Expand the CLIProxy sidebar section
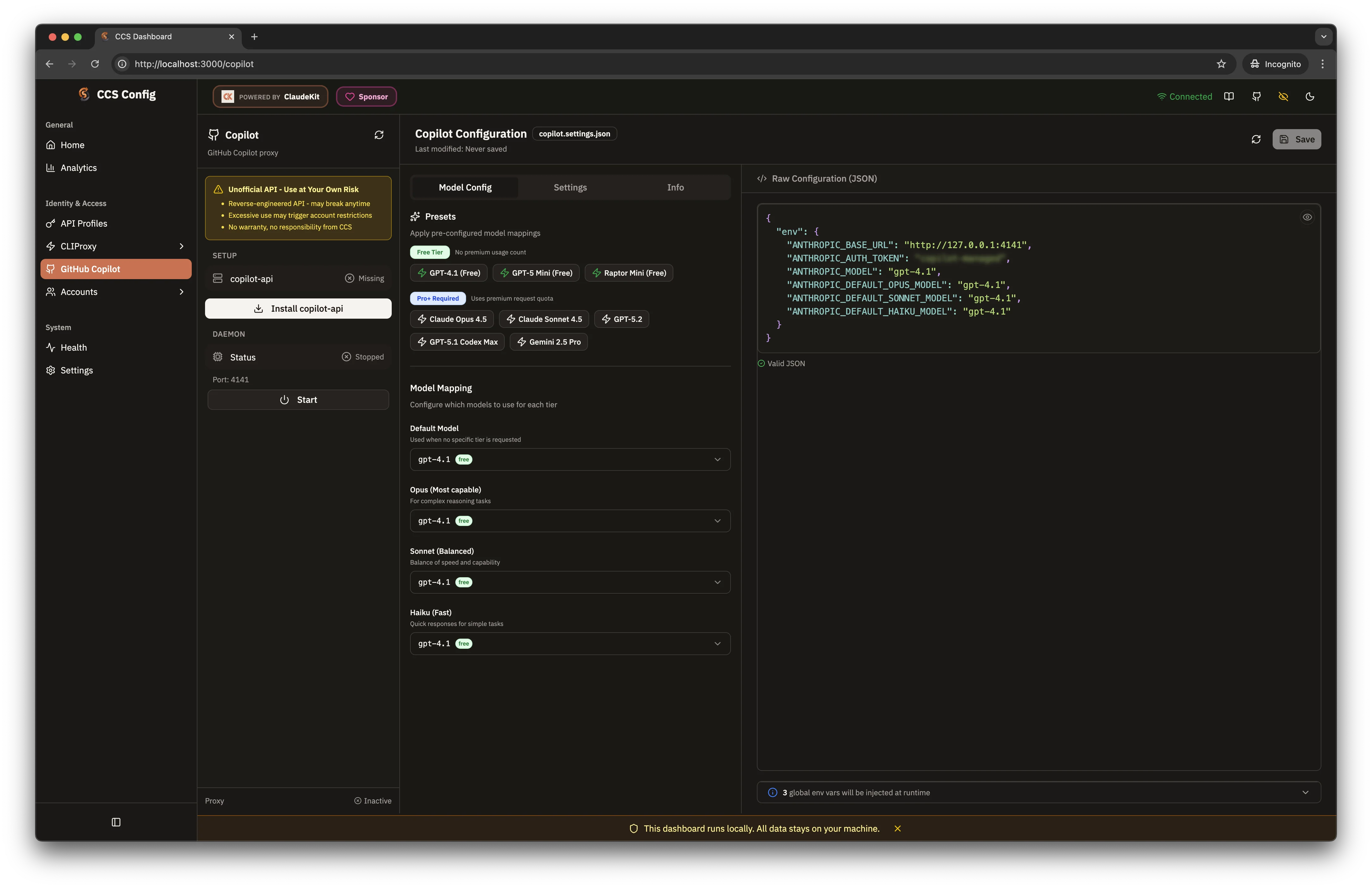 pos(182,246)
